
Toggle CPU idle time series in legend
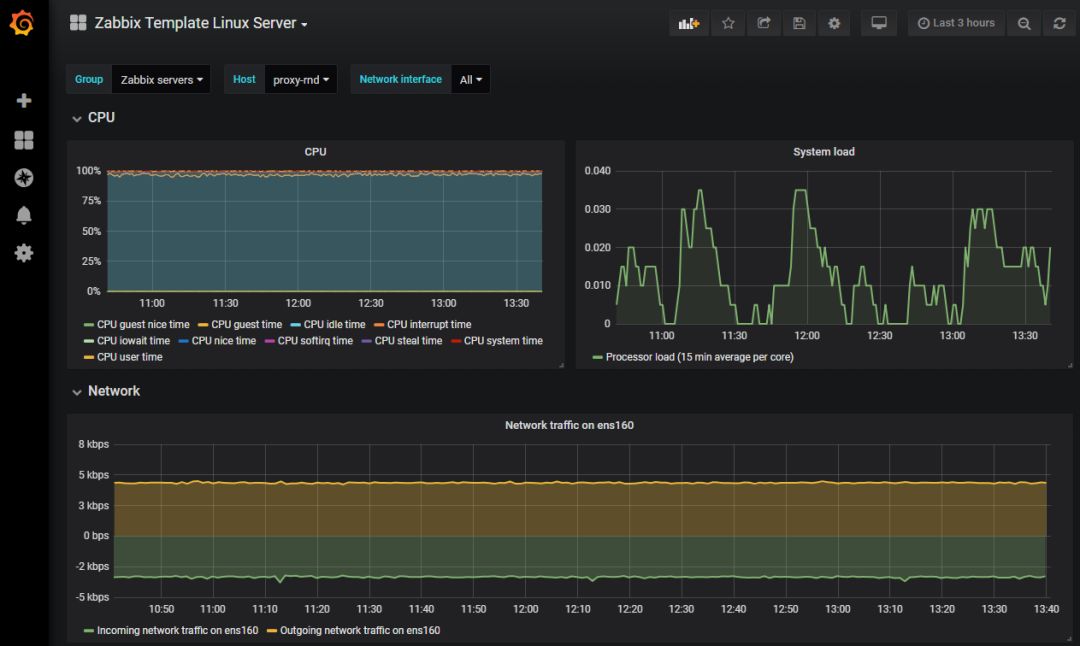334,325
